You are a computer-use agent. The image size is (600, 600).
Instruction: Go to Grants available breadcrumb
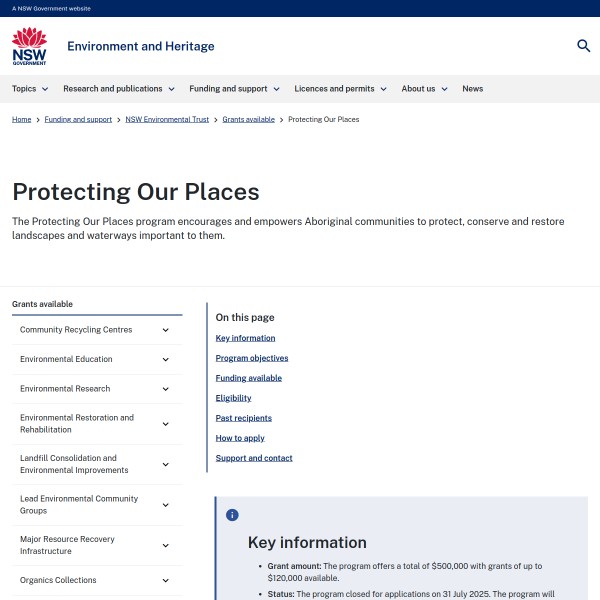pos(248,119)
